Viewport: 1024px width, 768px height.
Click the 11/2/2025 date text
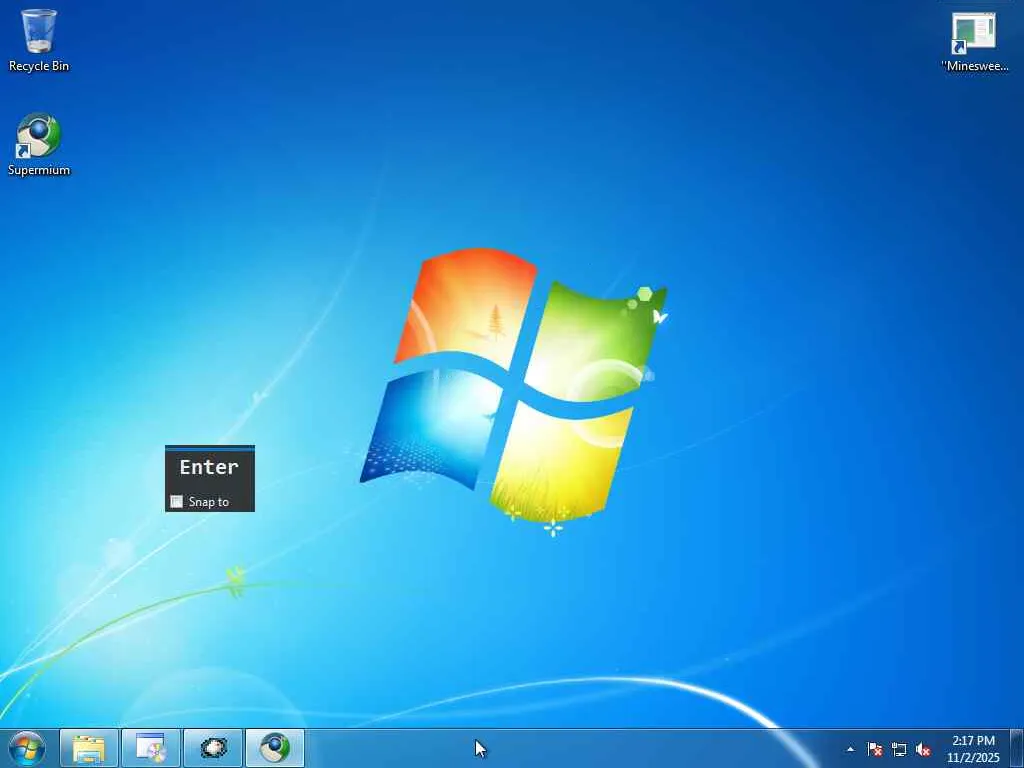973,758
